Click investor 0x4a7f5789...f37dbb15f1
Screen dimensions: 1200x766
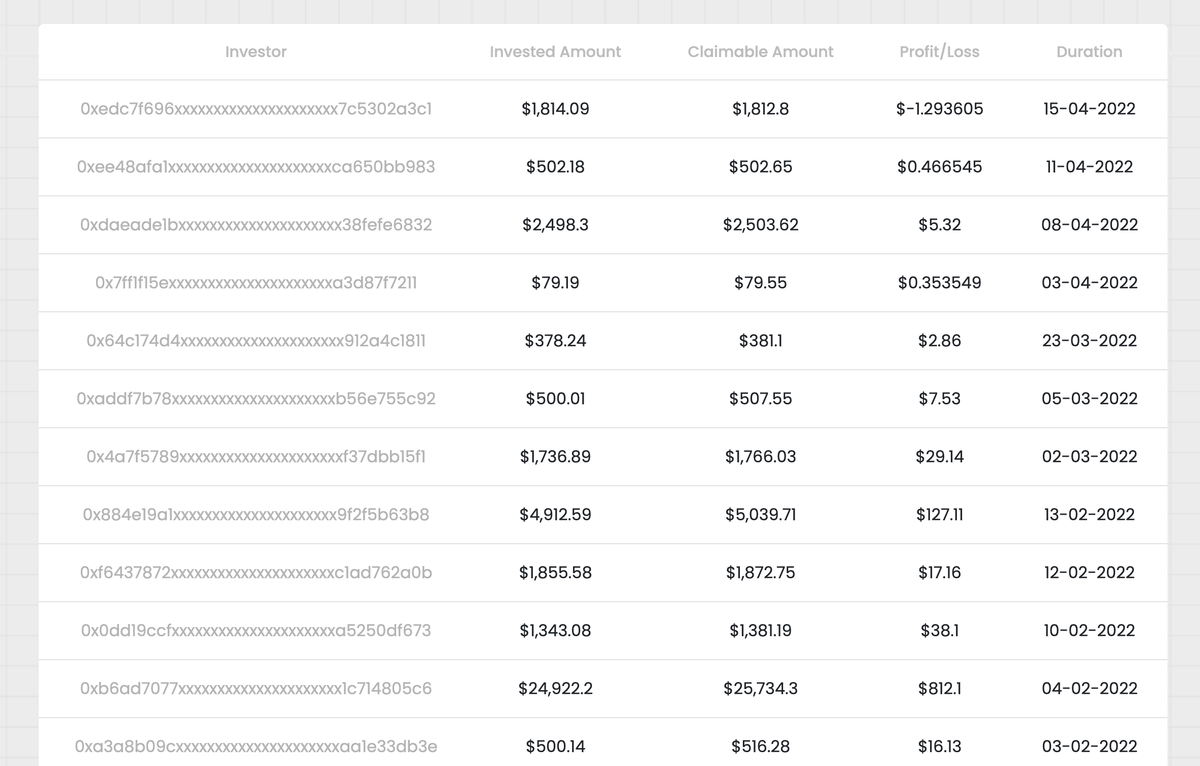pyautogui.click(x=256, y=457)
